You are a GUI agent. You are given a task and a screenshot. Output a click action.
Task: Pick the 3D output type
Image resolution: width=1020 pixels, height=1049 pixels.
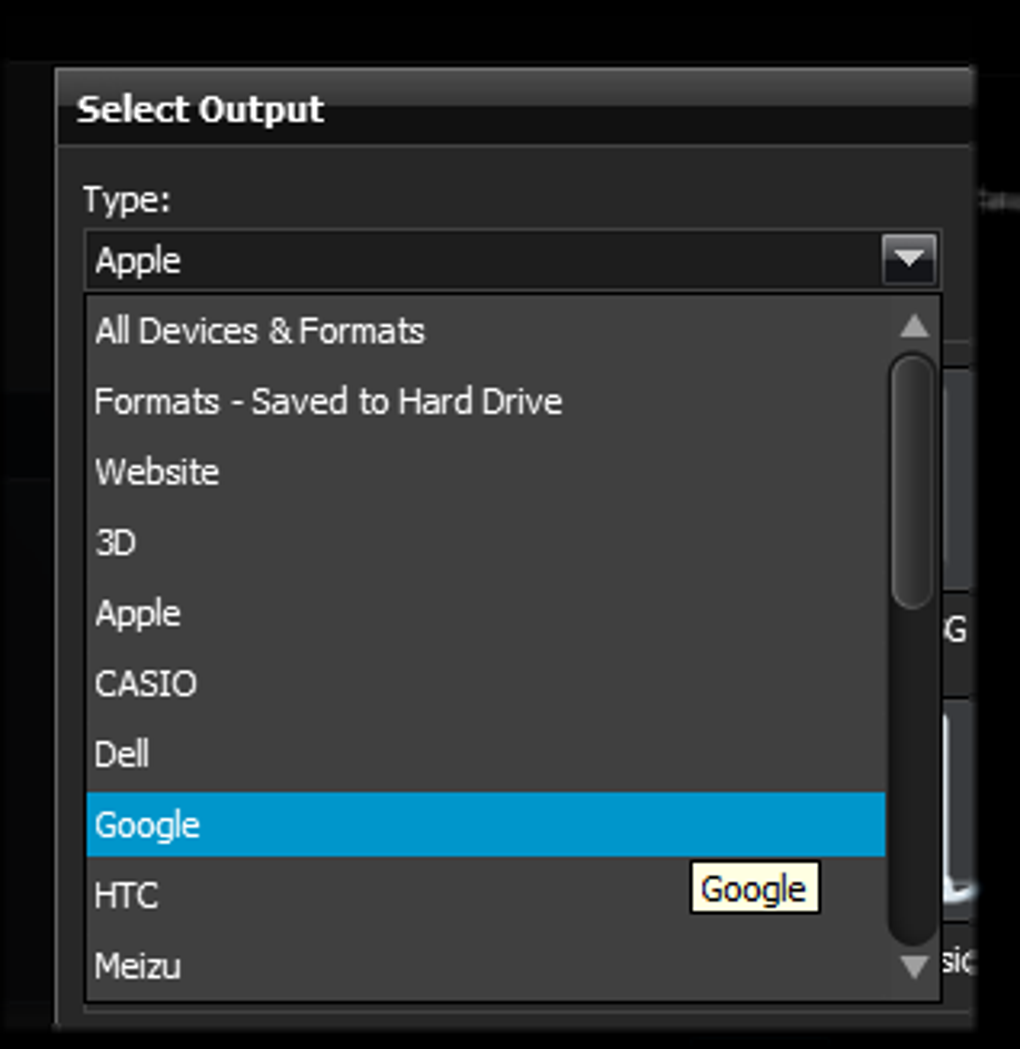click(x=486, y=543)
